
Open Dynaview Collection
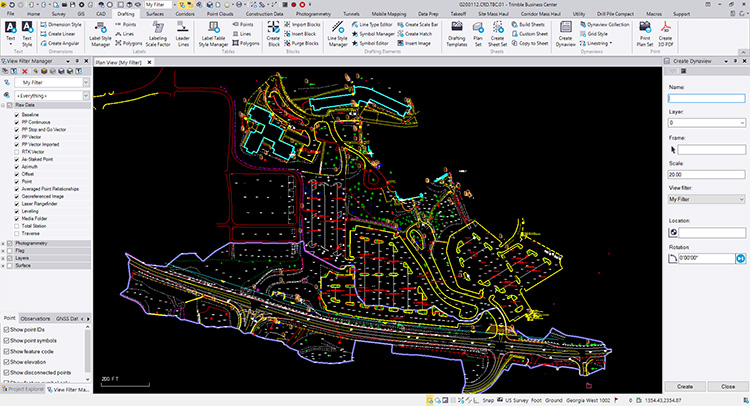pyautogui.click(x=604, y=24)
